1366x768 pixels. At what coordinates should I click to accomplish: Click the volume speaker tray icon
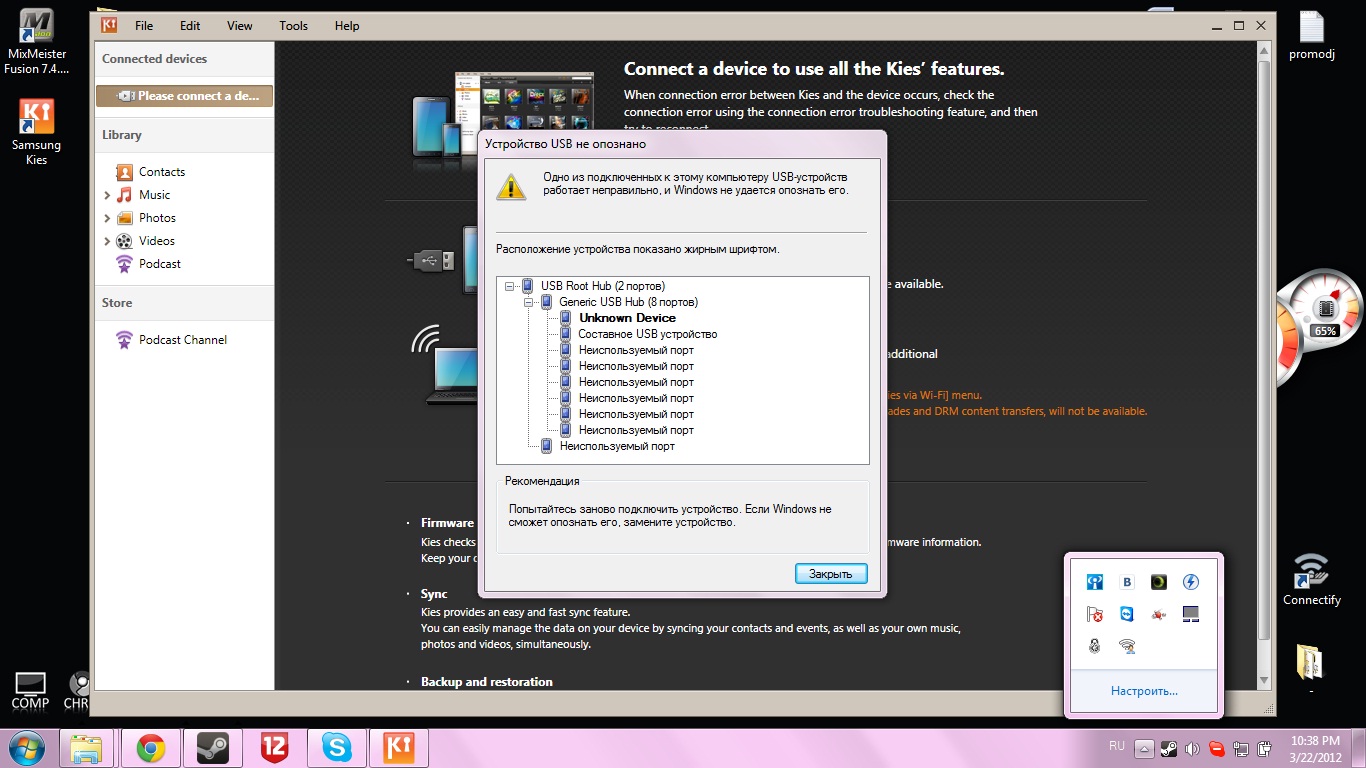coord(1192,748)
